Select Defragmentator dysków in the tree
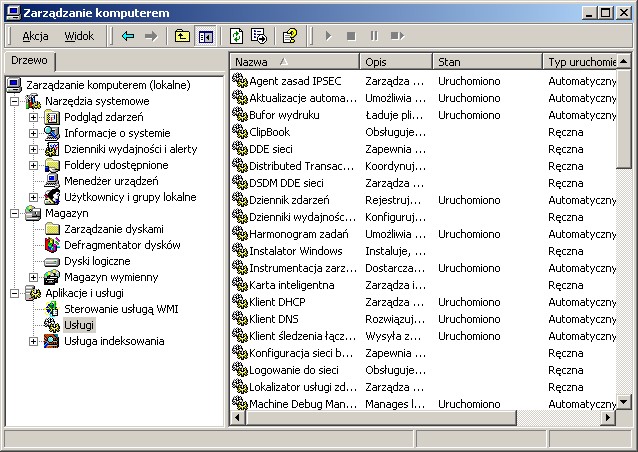This screenshot has height=452, width=638. point(122,245)
